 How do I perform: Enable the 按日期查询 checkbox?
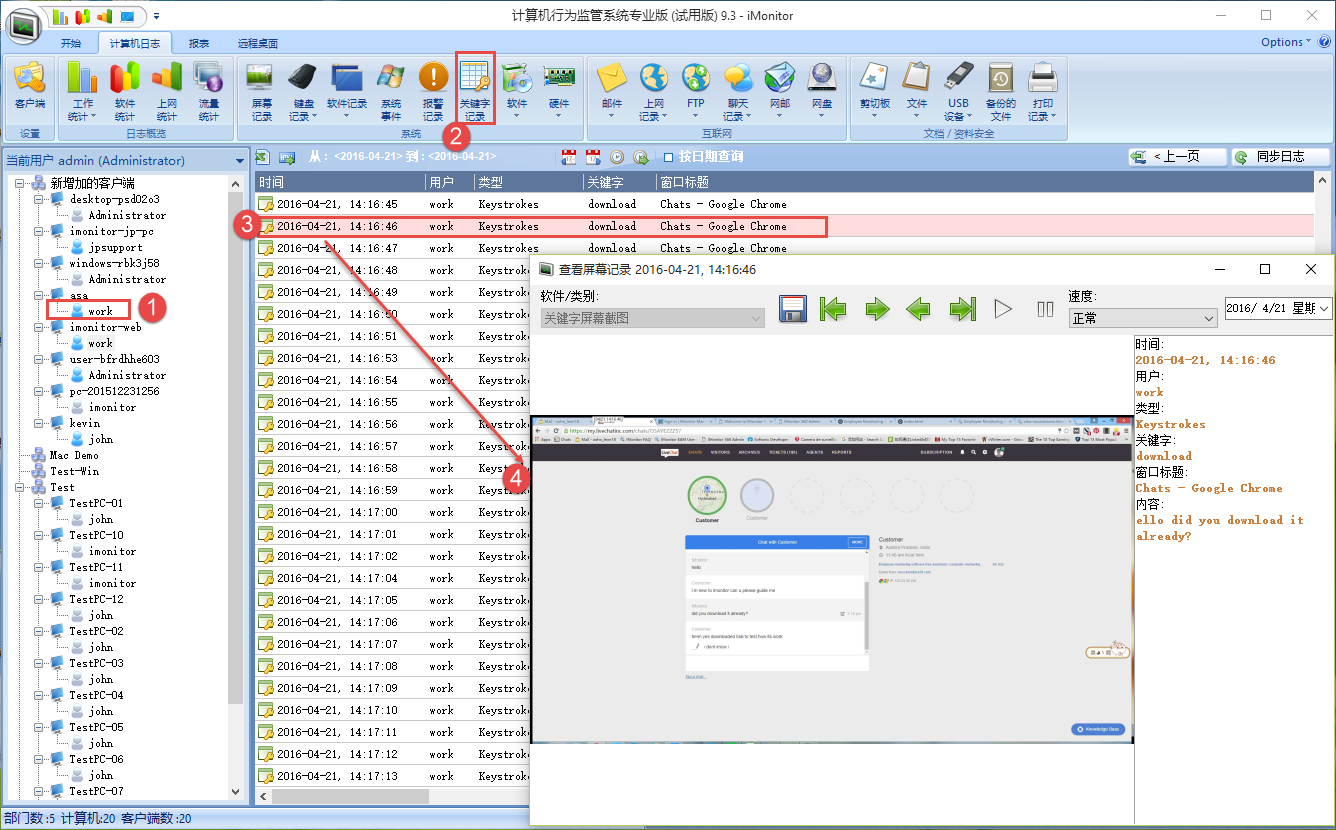point(669,157)
